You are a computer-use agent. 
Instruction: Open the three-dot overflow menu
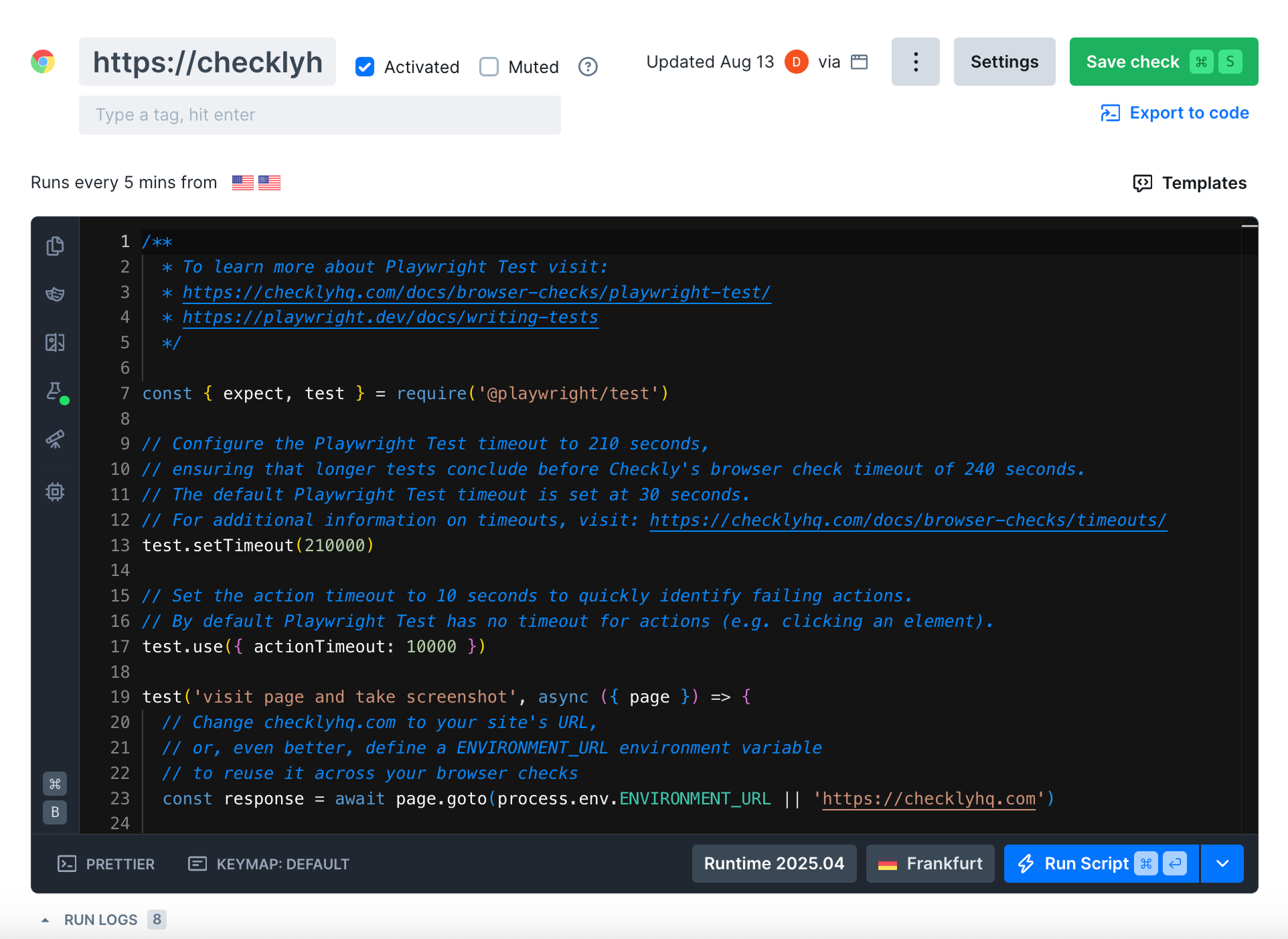pyautogui.click(x=915, y=62)
